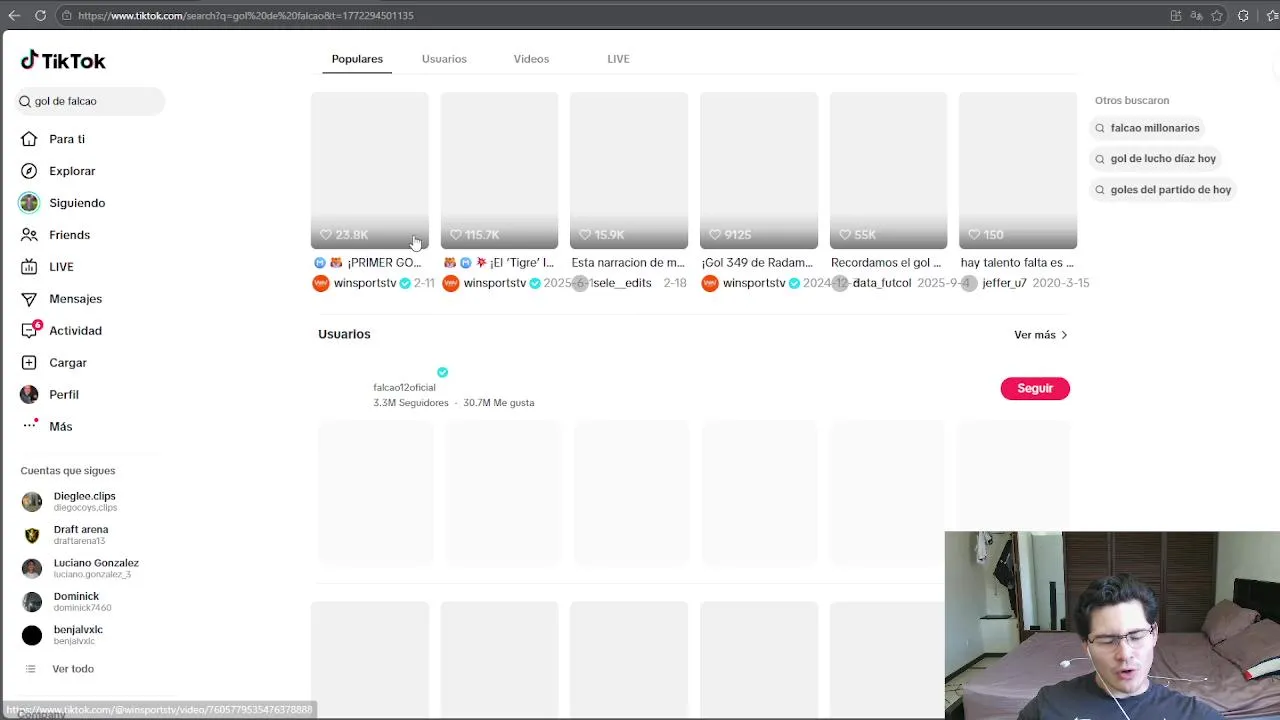The height and width of the screenshot is (720, 1280).
Task: Open the Actividad notification icon
Action: 30,330
